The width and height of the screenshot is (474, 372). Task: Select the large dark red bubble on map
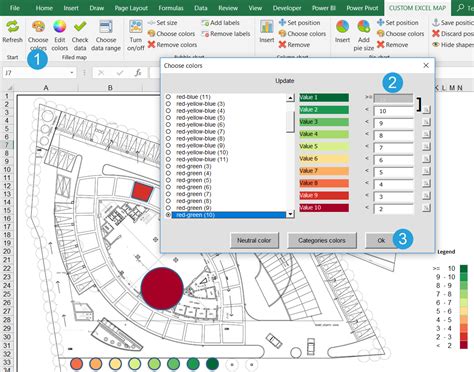coord(162,288)
